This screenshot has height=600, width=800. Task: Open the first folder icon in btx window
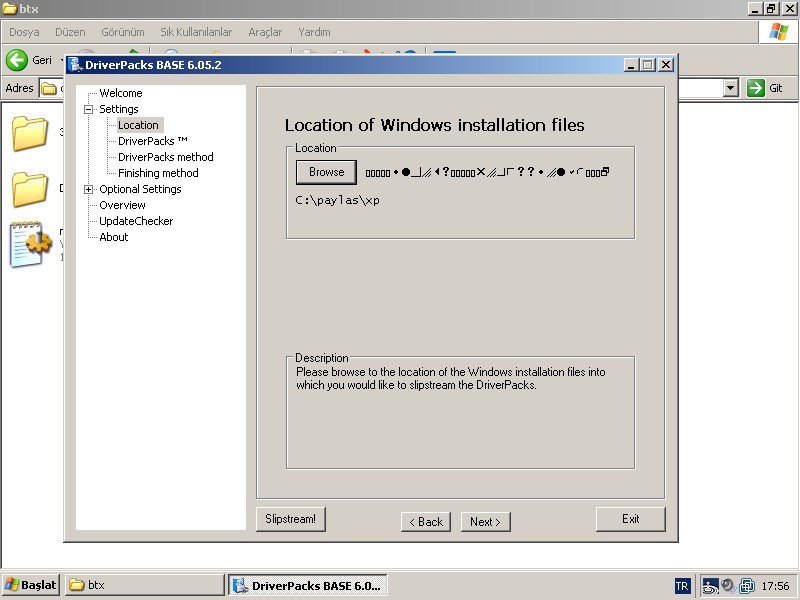(x=30, y=133)
